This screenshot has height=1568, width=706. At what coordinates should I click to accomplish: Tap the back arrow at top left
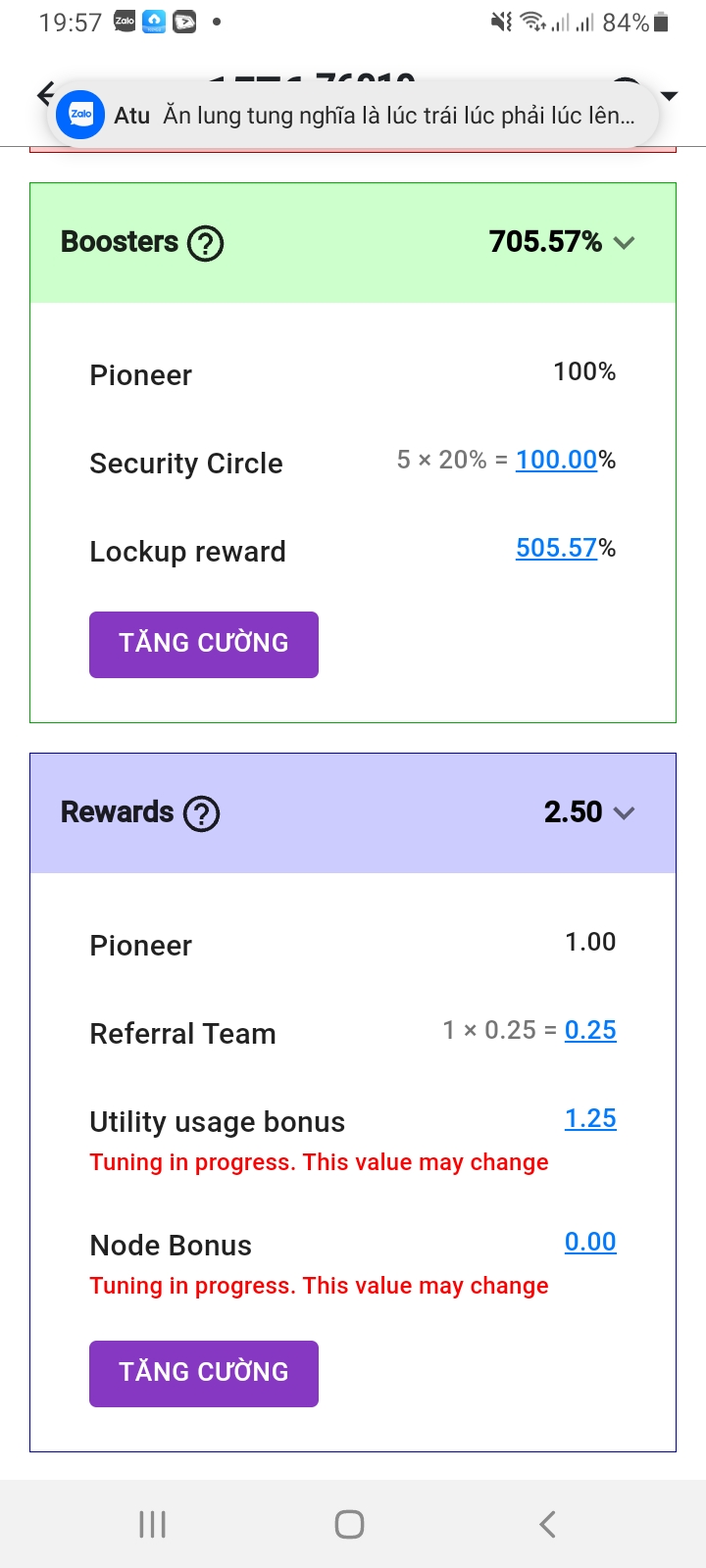coord(44,94)
